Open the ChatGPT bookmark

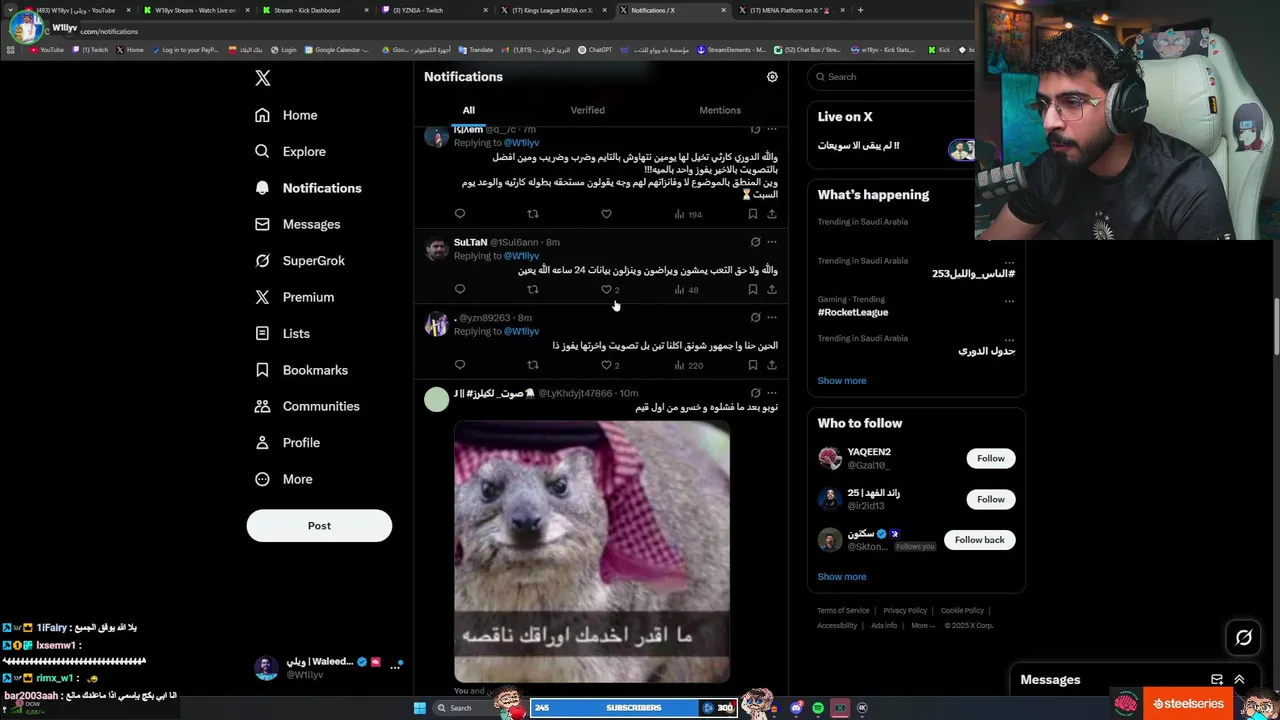tap(595, 49)
